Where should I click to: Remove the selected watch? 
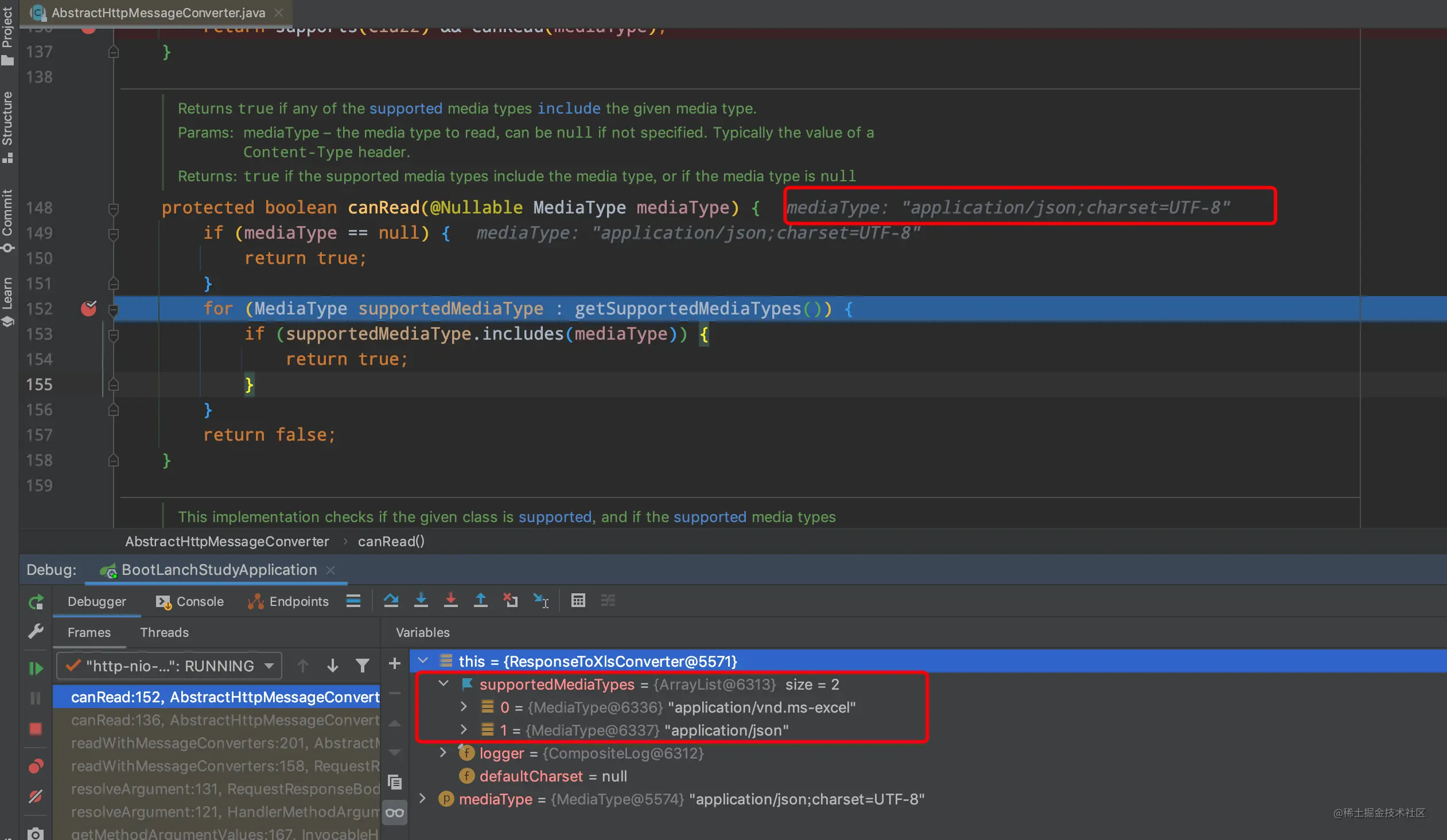pos(395,694)
